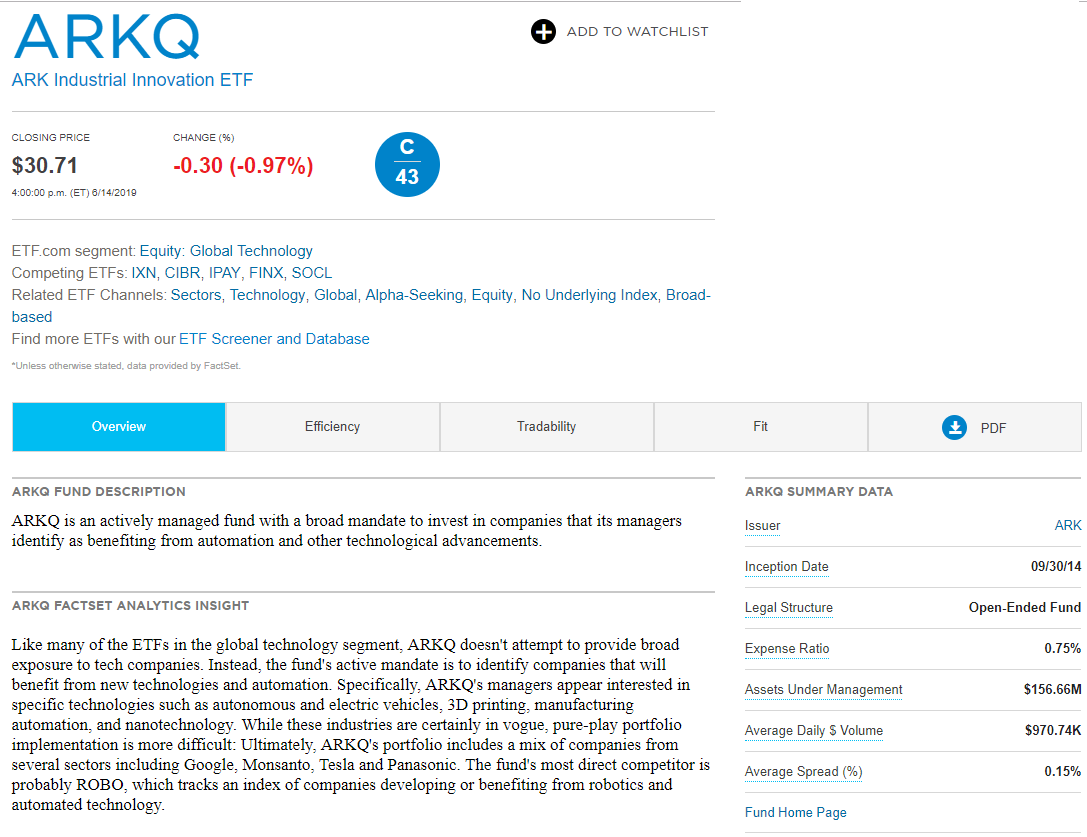Click the inception date value 09/30/14

tap(1056, 567)
